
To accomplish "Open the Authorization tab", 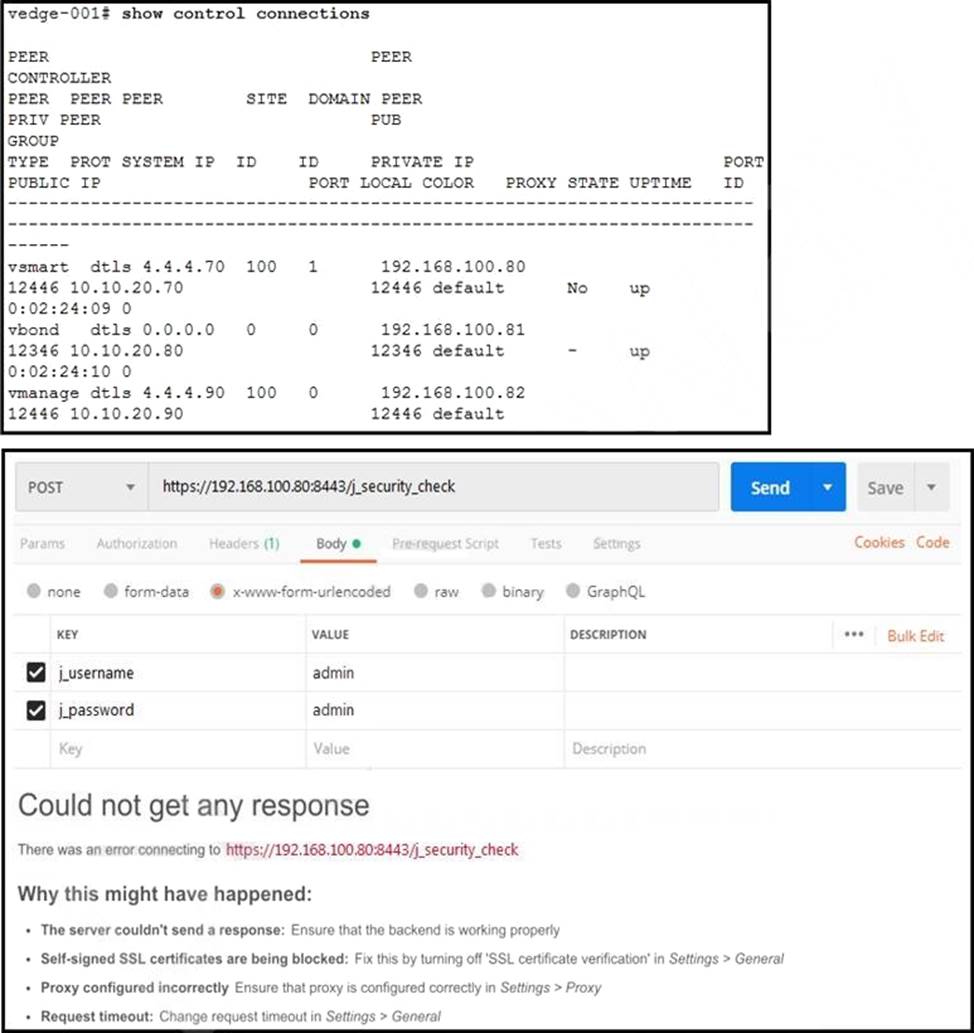I will pos(137,543).
